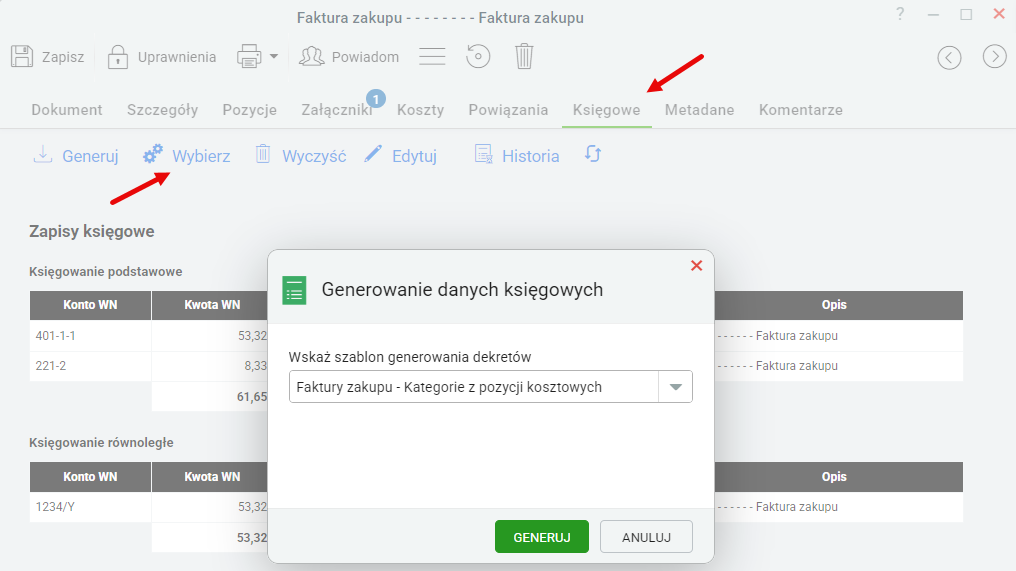Click the 61,65 total amount
1016x571 pixels.
tap(210, 397)
